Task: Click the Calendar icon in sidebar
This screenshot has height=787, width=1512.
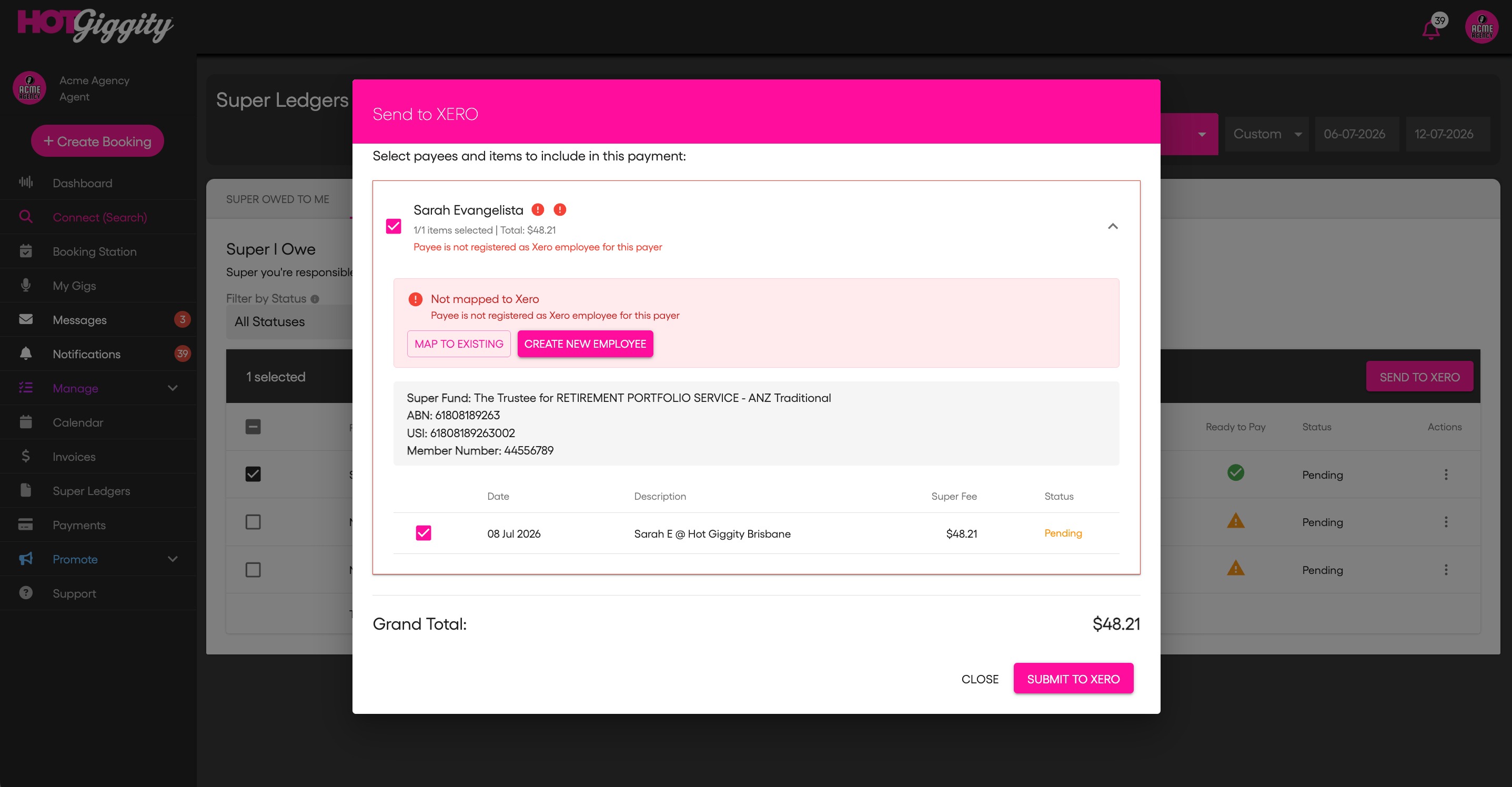Action: point(26,422)
